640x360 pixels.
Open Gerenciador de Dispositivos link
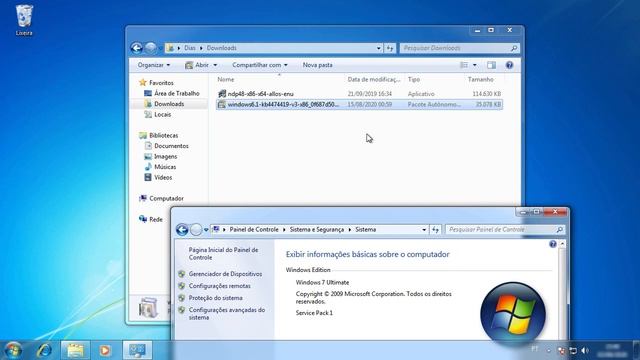coord(225,274)
